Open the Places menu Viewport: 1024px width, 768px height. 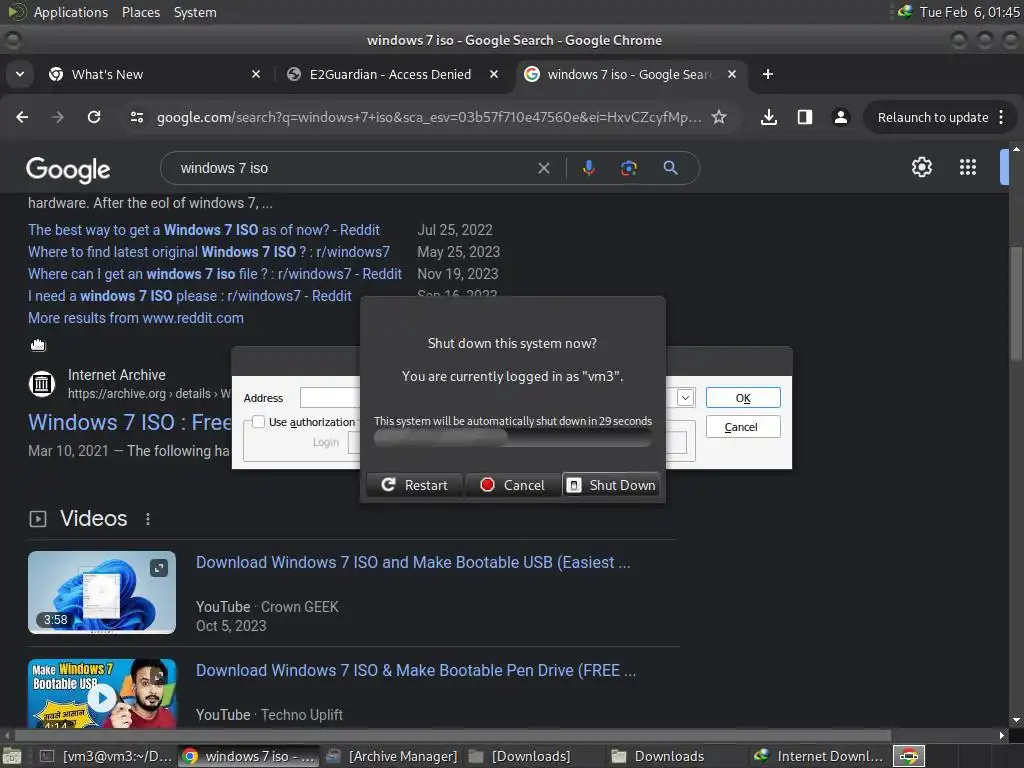point(140,12)
